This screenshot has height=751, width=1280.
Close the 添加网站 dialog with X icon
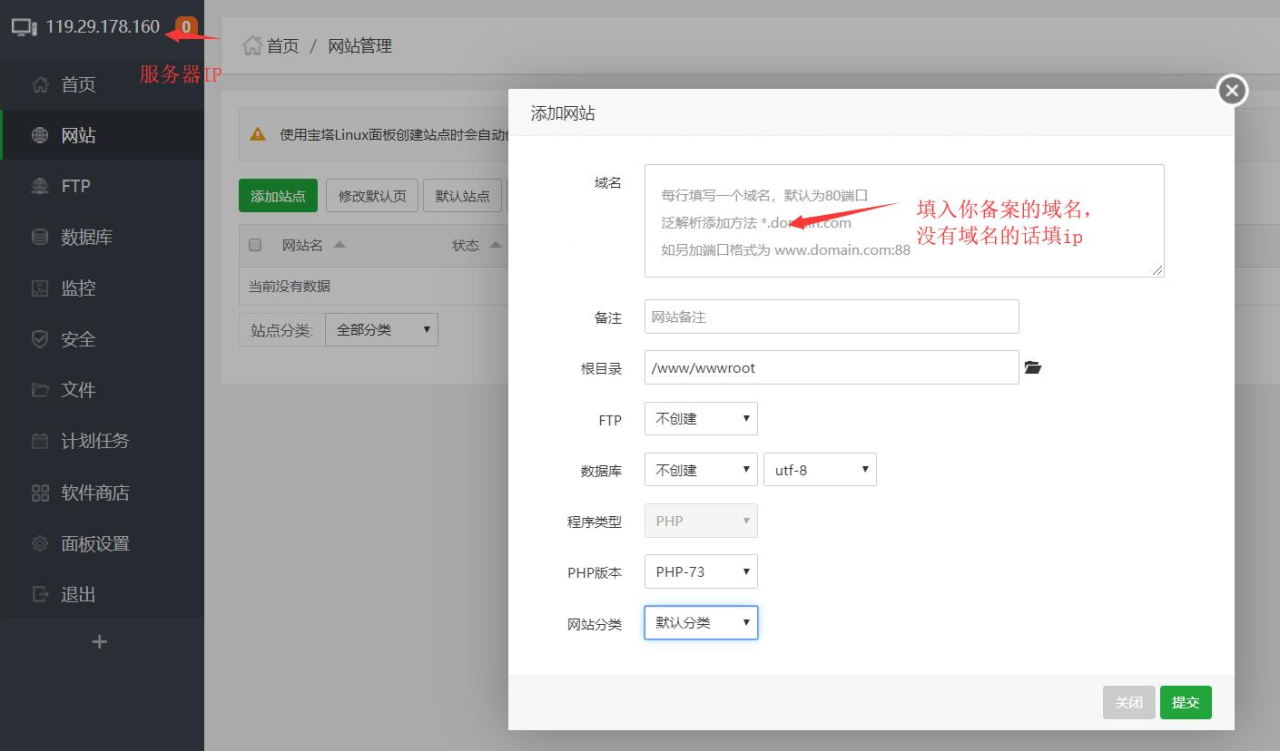(x=1232, y=91)
